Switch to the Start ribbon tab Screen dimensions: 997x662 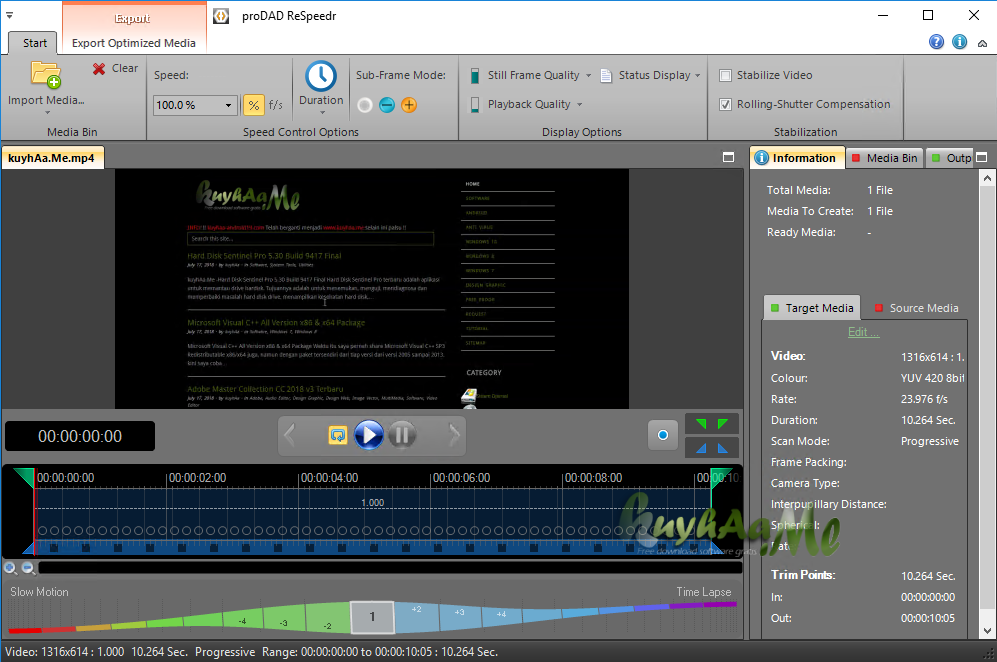(35, 43)
